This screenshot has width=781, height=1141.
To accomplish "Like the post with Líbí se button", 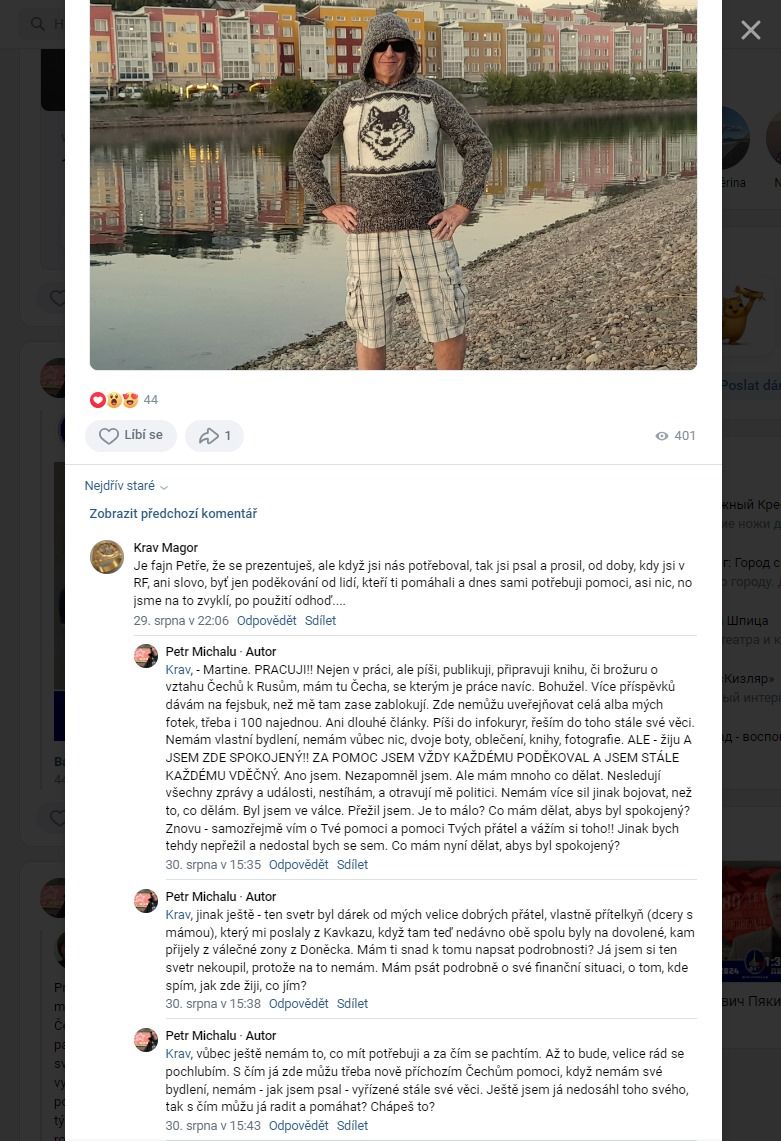I will (x=131, y=435).
